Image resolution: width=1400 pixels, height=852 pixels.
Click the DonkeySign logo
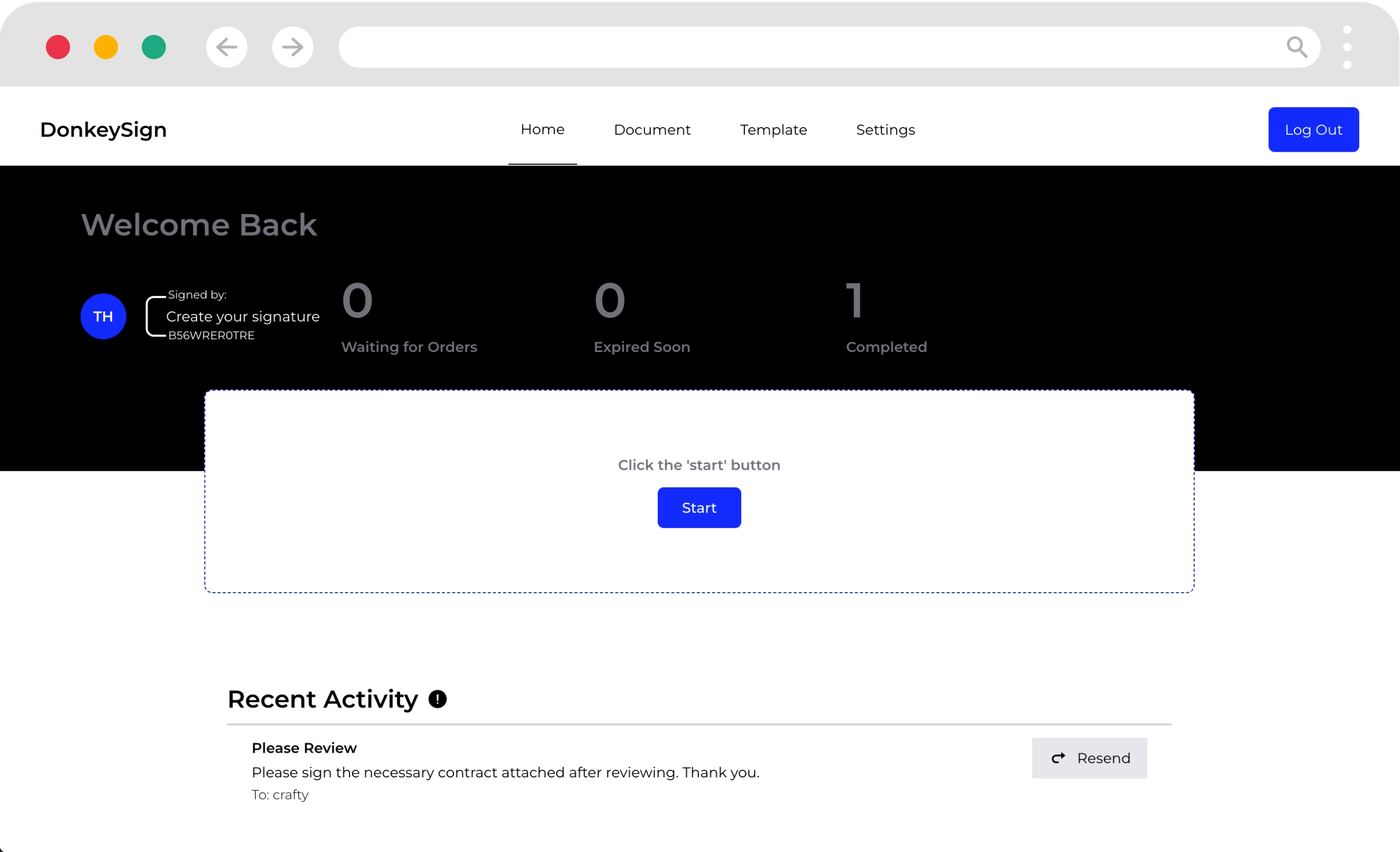pos(103,130)
